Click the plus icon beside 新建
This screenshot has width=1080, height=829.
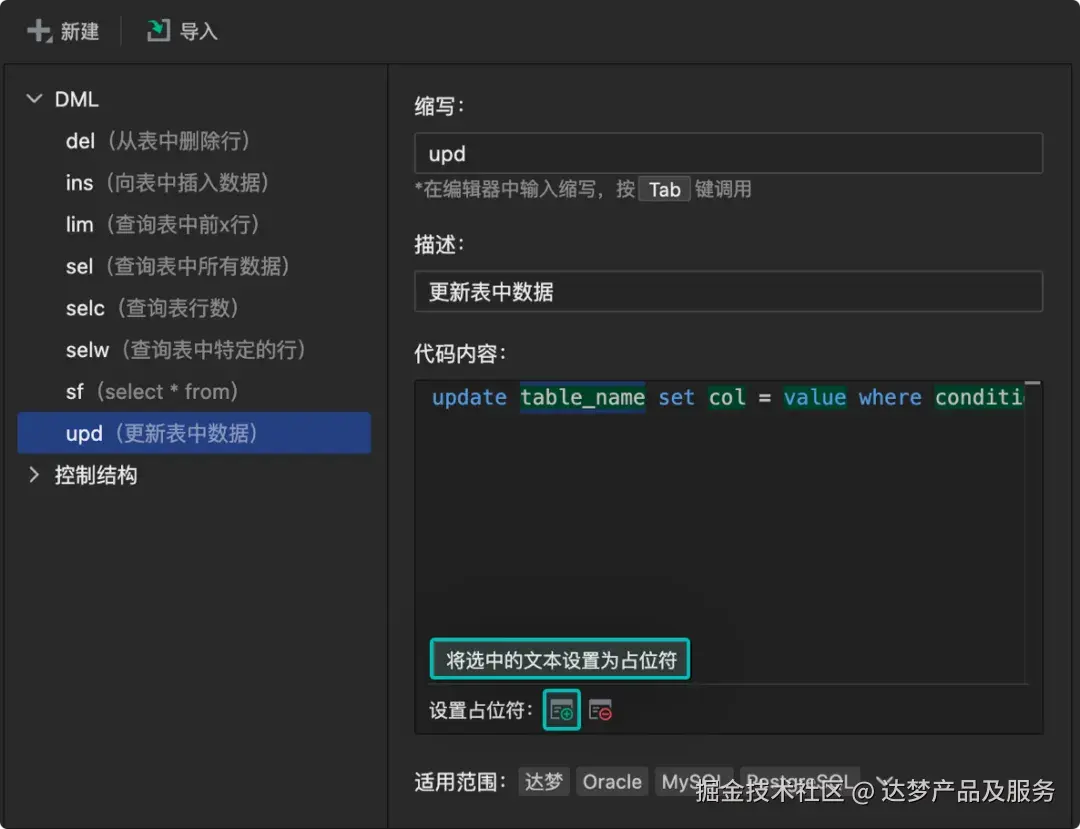pyautogui.click(x=39, y=31)
